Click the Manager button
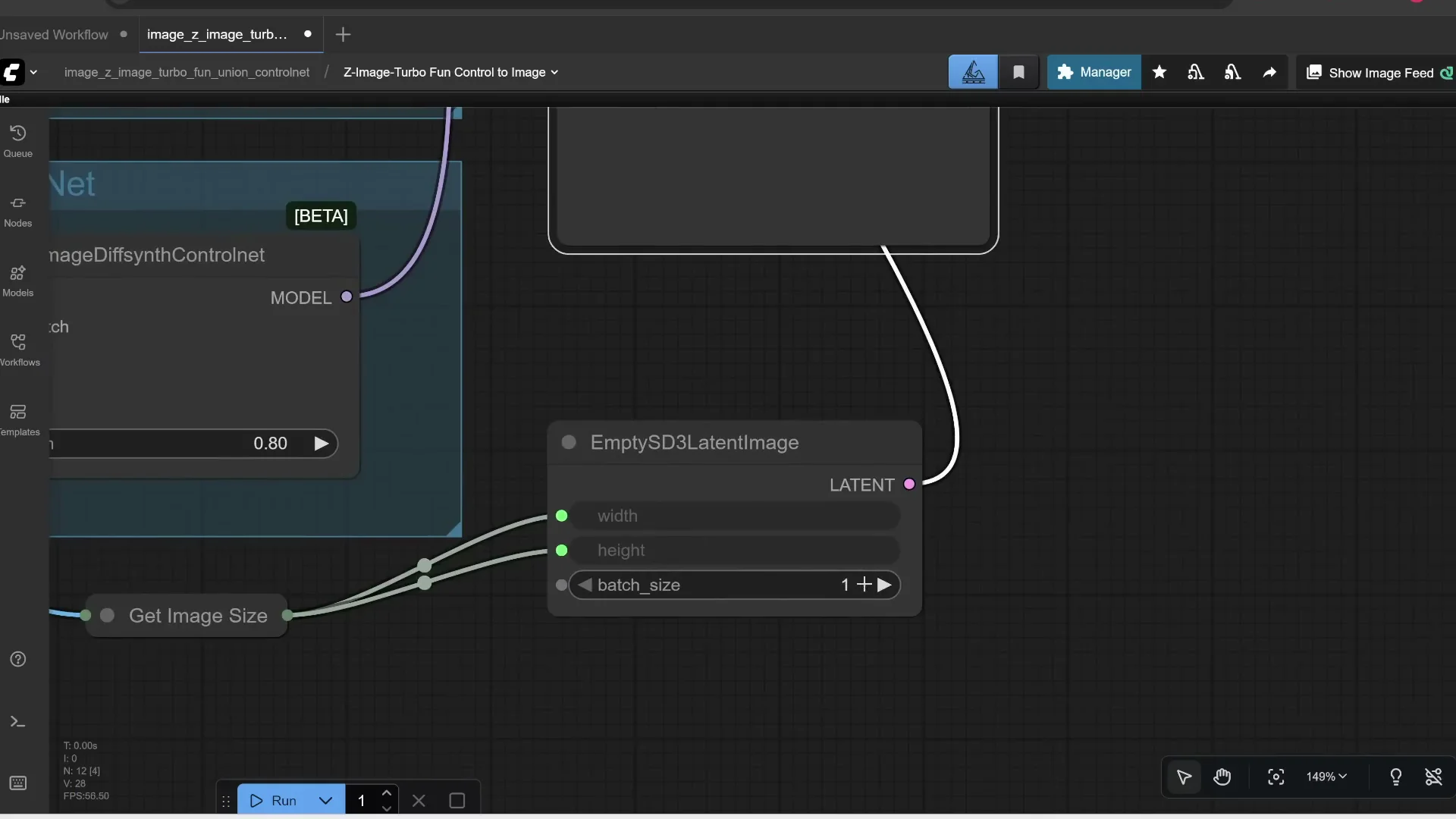 click(x=1094, y=72)
